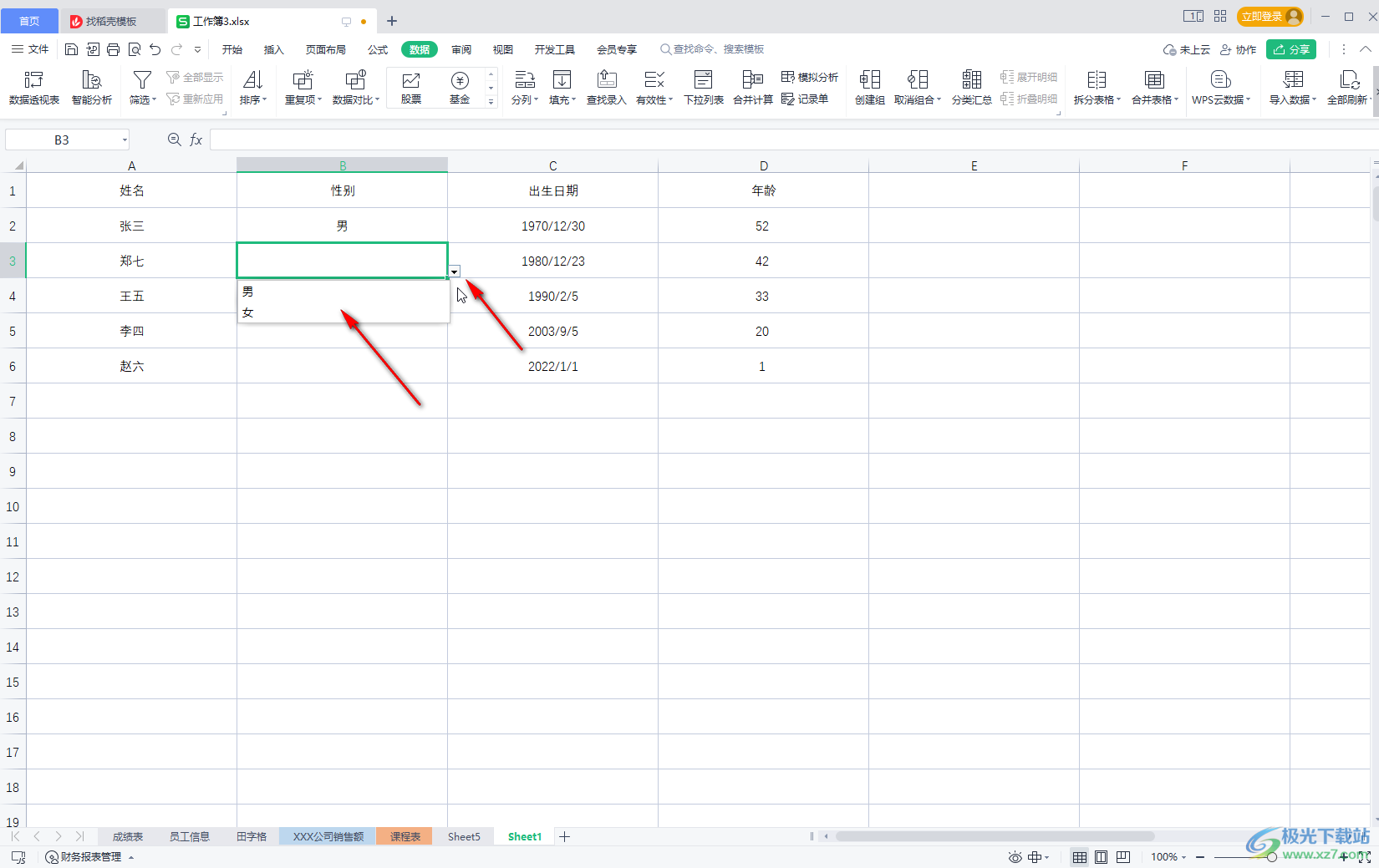Switch to normal grid view
The image size is (1379, 868).
tap(1080, 857)
